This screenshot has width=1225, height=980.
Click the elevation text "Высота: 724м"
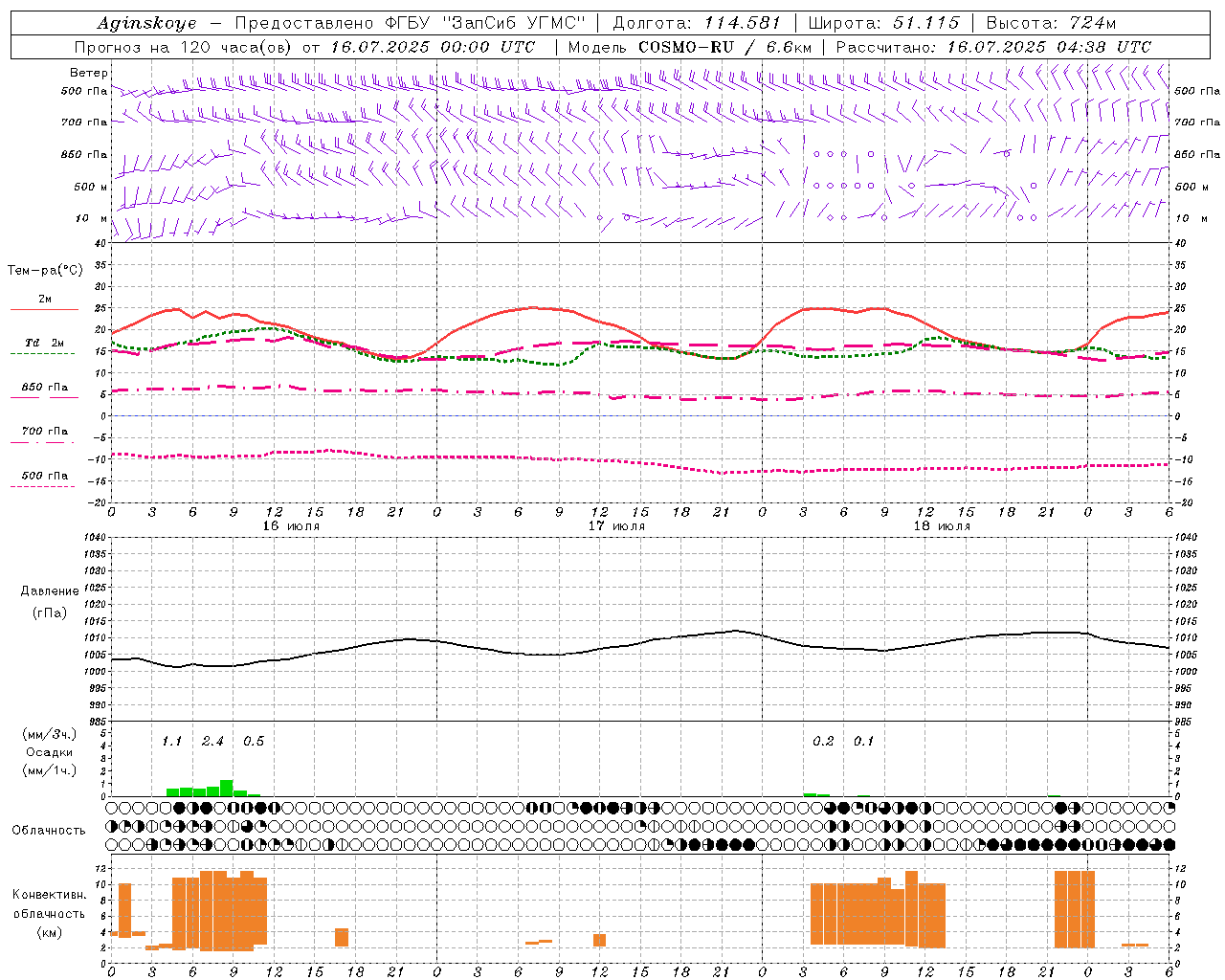(x=1051, y=23)
